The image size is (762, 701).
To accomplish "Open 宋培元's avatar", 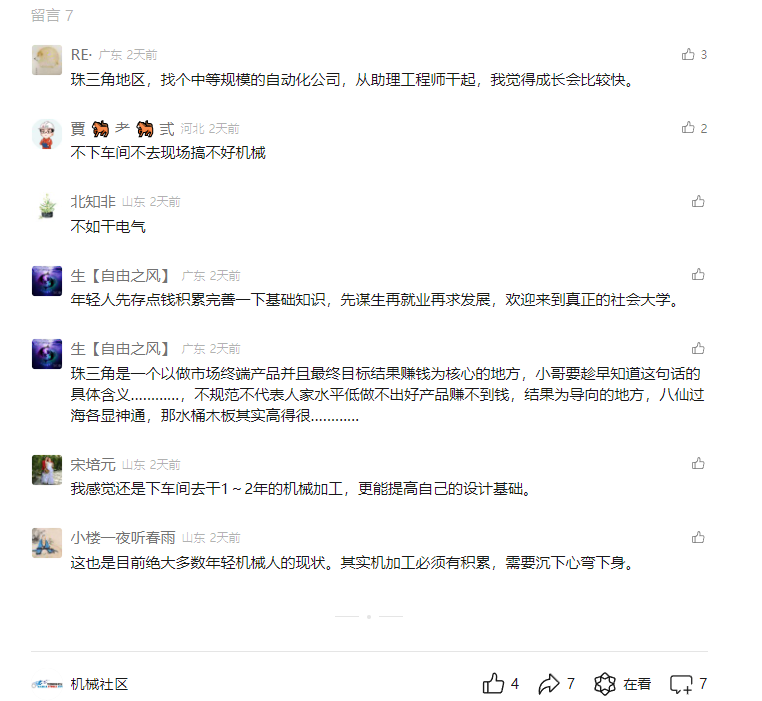I will click(x=47, y=470).
